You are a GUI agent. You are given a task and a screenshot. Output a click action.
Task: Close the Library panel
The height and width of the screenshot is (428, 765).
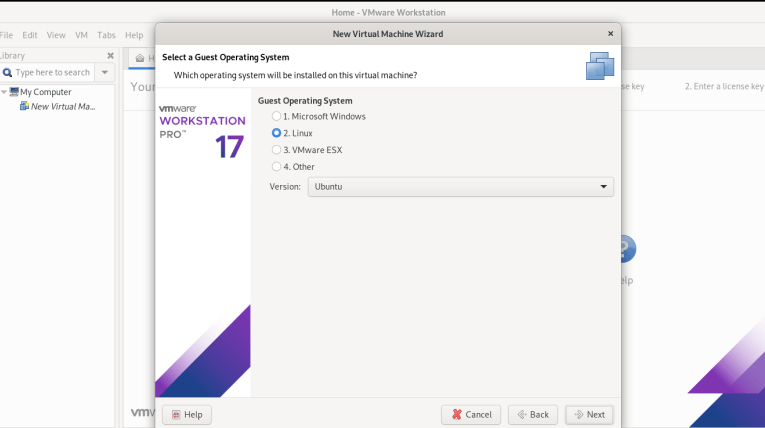[x=110, y=56]
